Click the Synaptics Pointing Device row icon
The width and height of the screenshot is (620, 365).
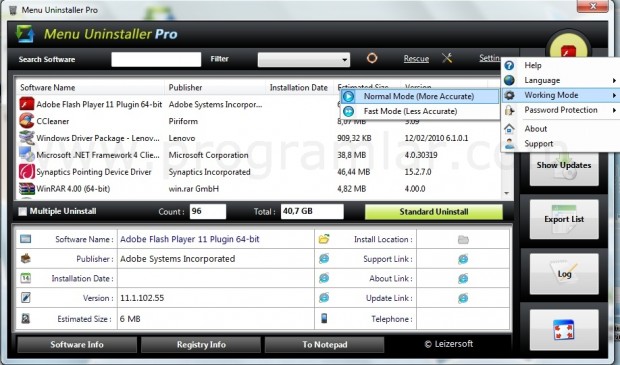coord(26,172)
